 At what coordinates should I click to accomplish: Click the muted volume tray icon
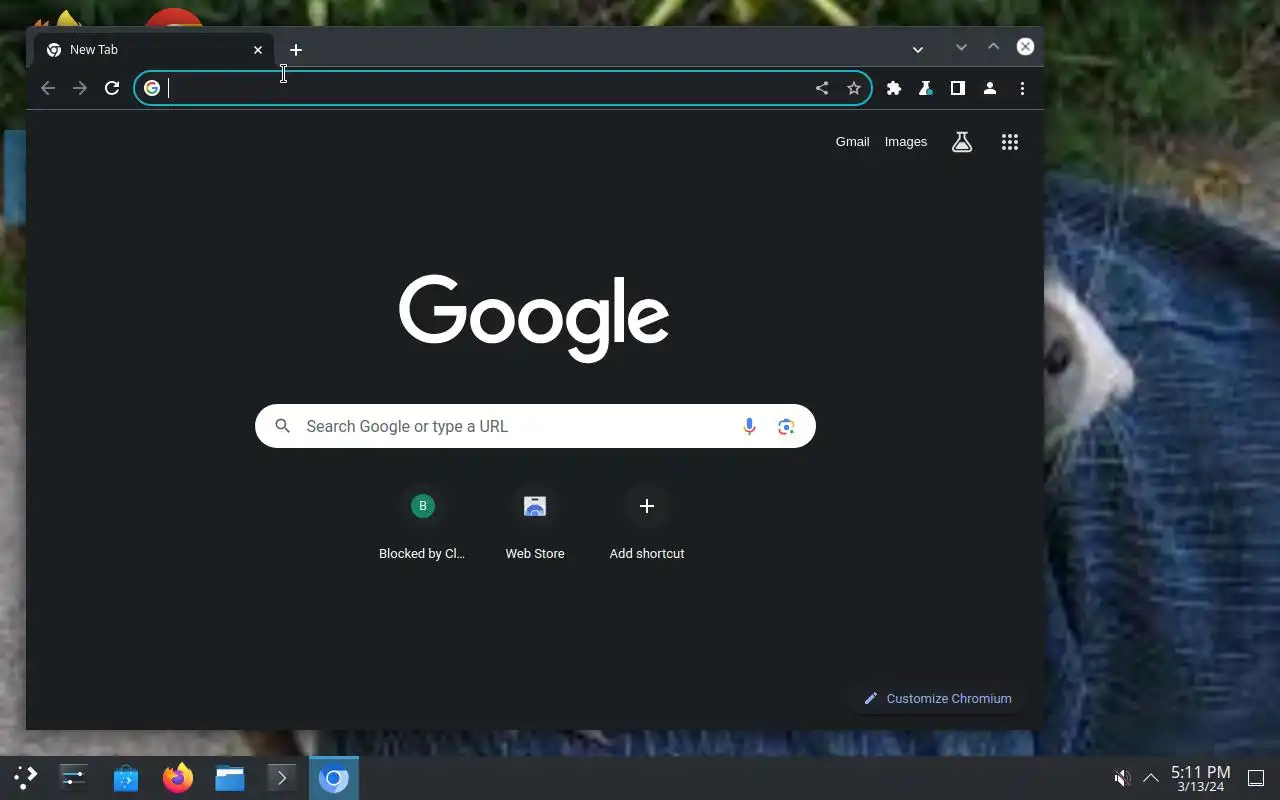(x=1123, y=778)
